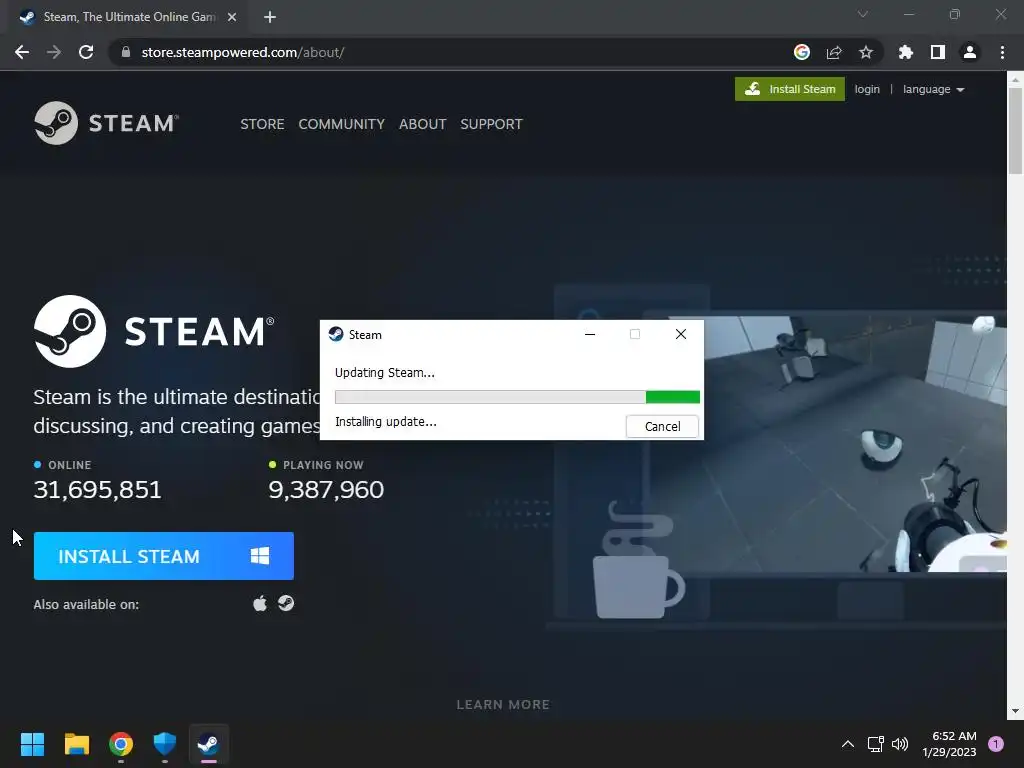This screenshot has height=768, width=1024.
Task: Open the login link
Action: coord(867,89)
